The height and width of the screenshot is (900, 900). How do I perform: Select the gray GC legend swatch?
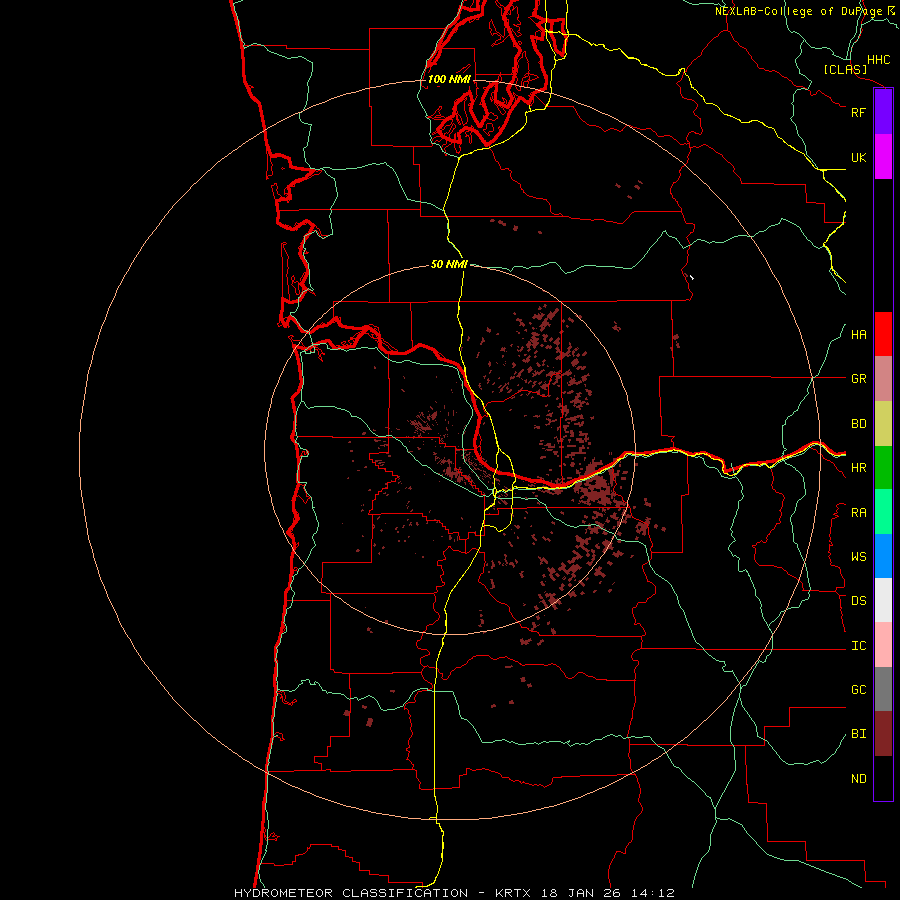coord(883,689)
